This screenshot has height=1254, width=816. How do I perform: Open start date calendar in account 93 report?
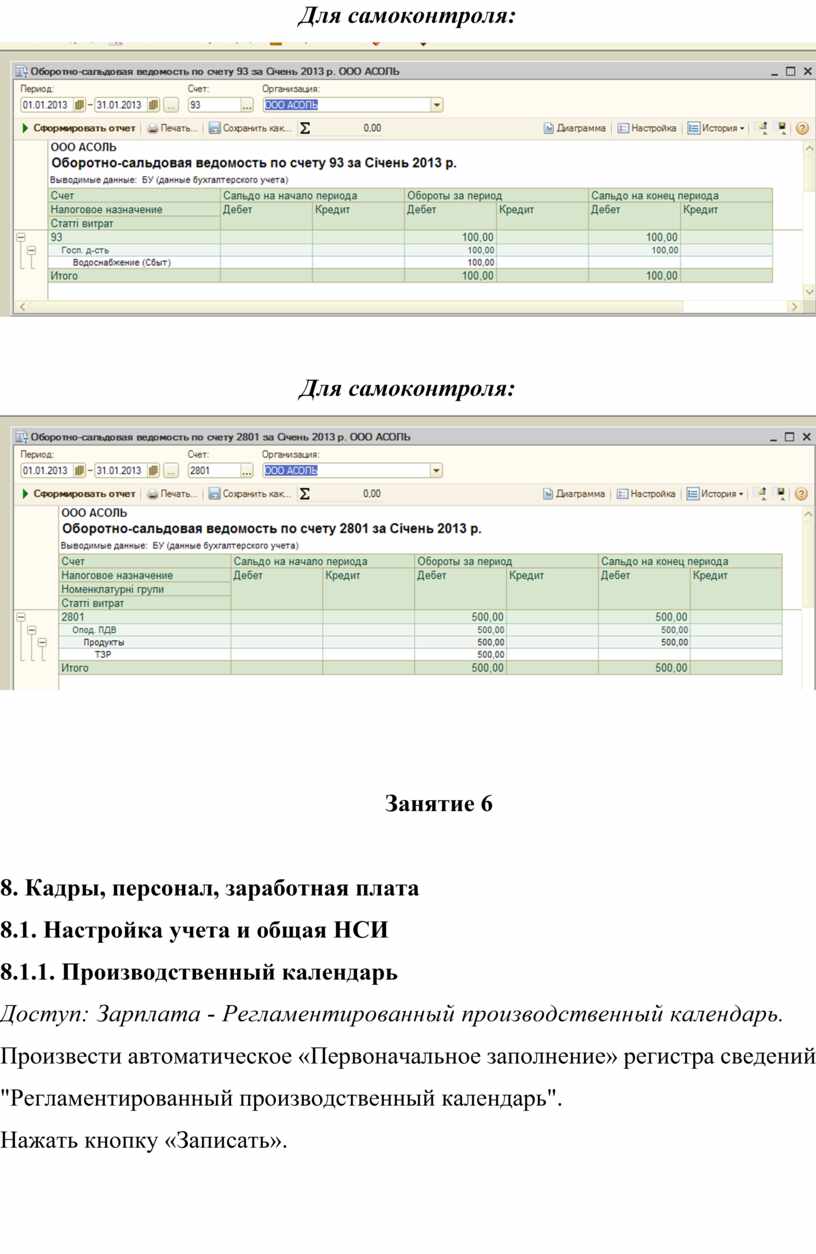coord(78,105)
